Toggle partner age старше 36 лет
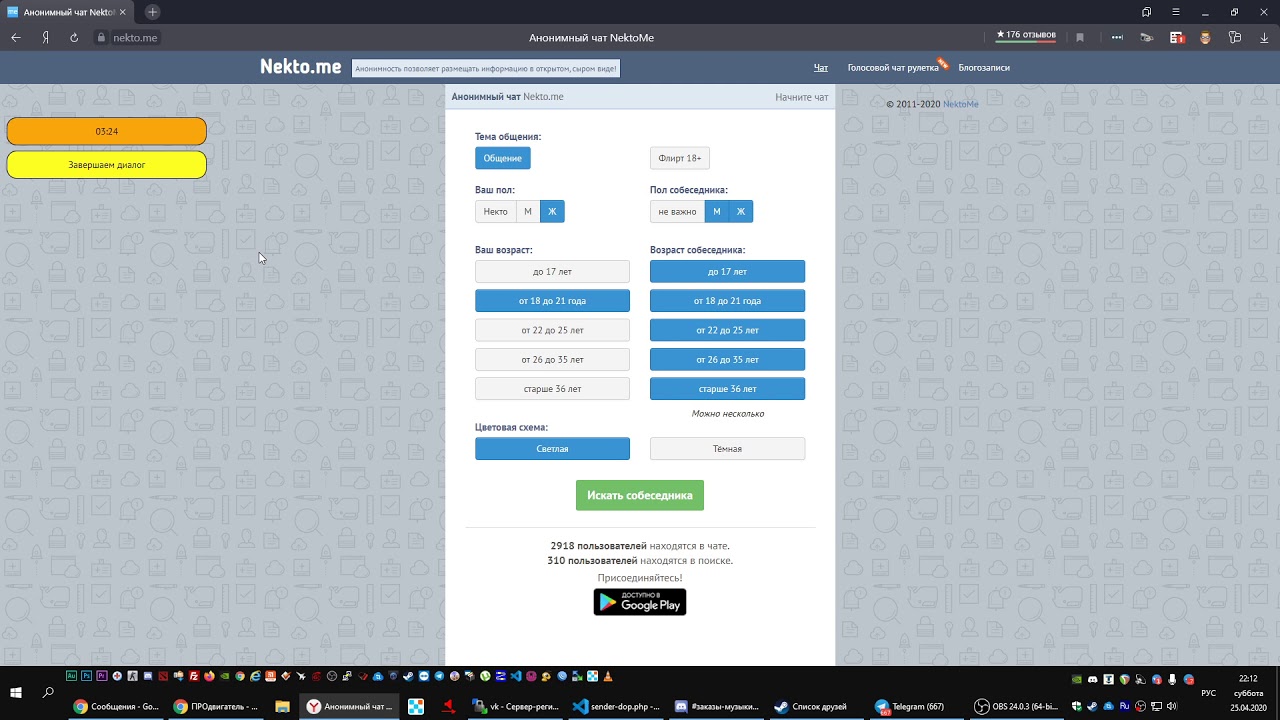Viewport: 1280px width, 720px height. pyautogui.click(x=727, y=388)
